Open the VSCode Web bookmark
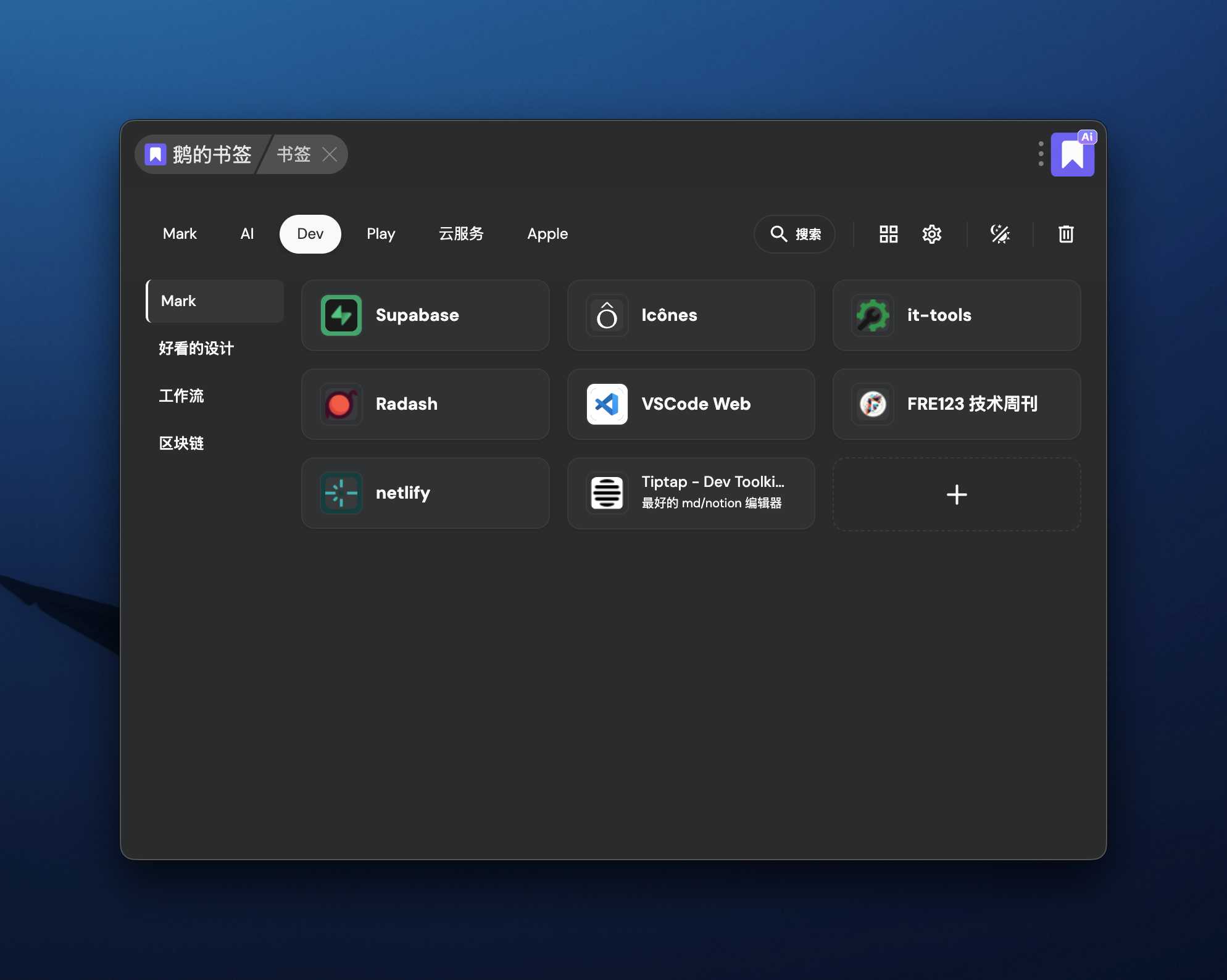The width and height of the screenshot is (1227, 980). point(691,404)
